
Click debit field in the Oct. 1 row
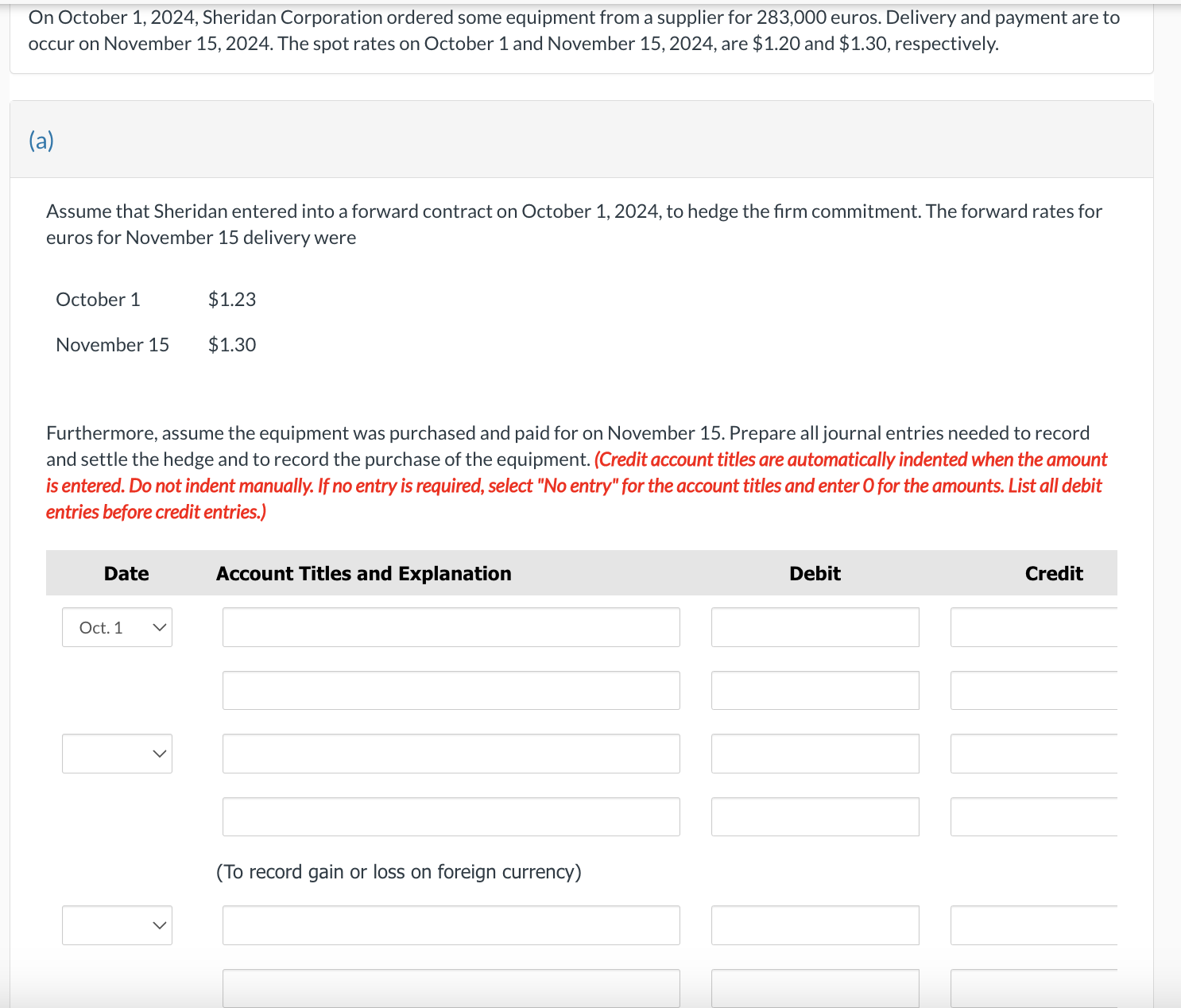(815, 627)
